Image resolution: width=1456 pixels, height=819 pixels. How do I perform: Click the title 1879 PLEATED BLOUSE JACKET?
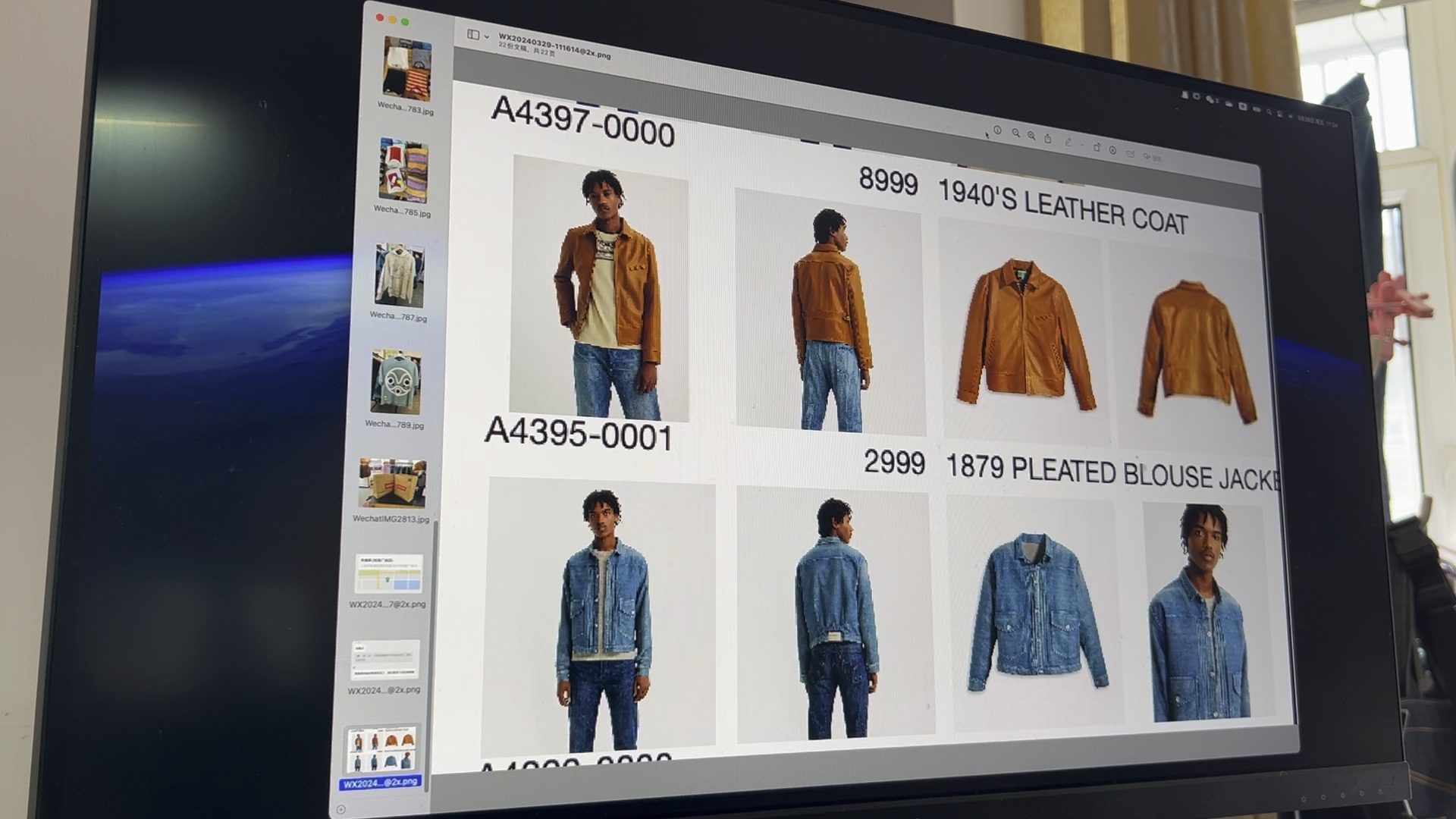click(x=1114, y=472)
